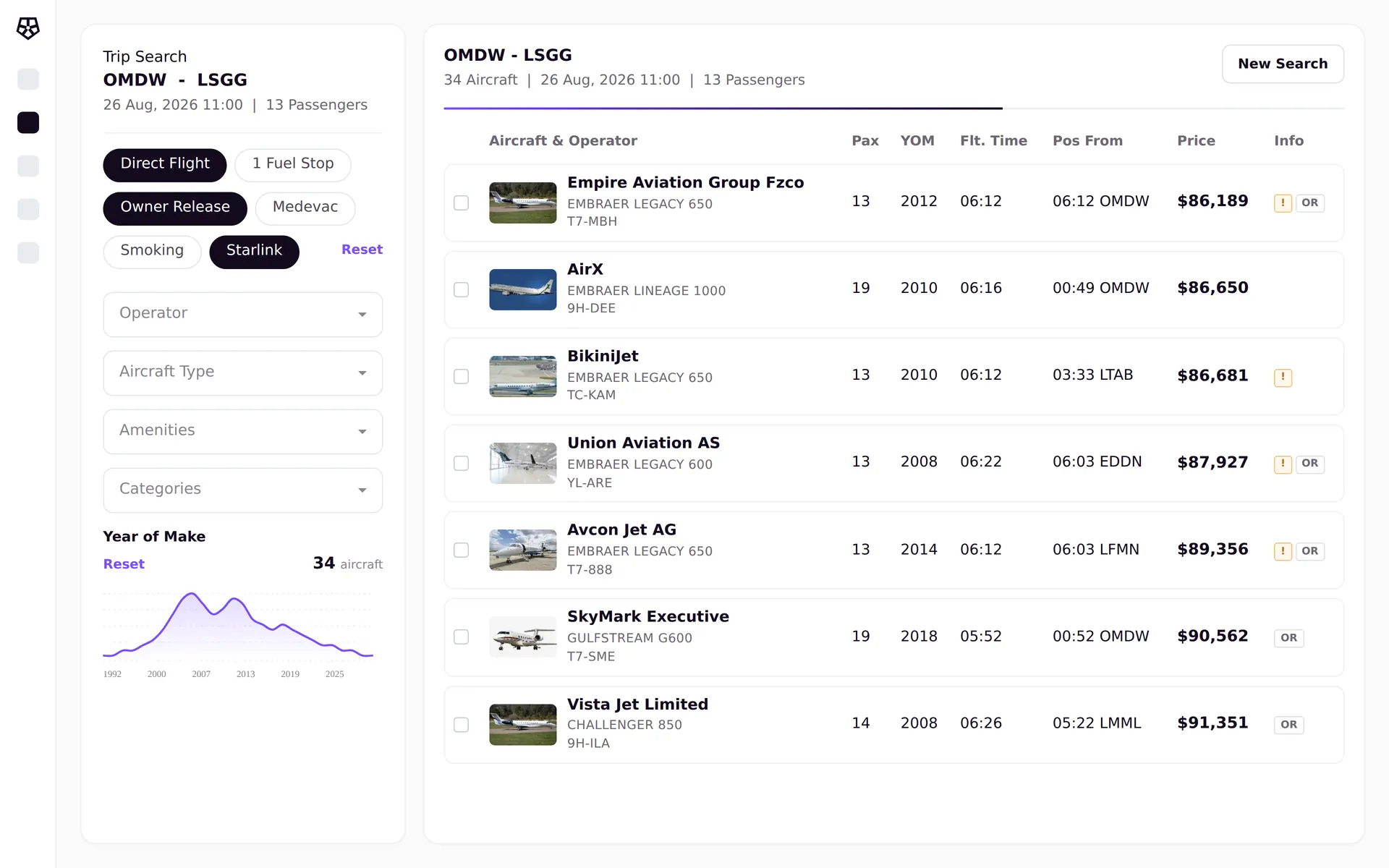Image resolution: width=1389 pixels, height=868 pixels.
Task: Toggle the Starlink filter
Action: pyautogui.click(x=254, y=252)
